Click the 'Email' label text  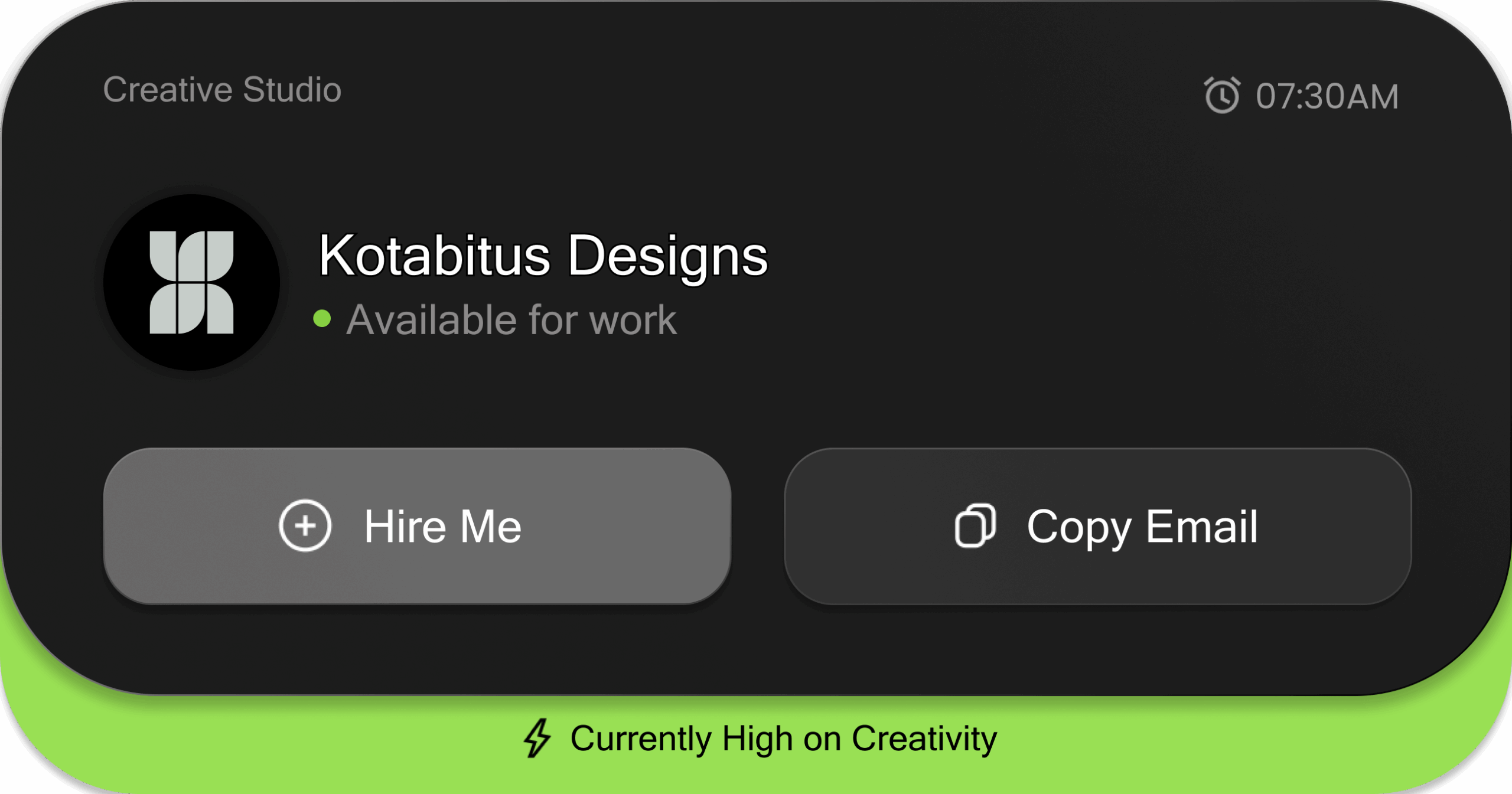[1201, 526]
